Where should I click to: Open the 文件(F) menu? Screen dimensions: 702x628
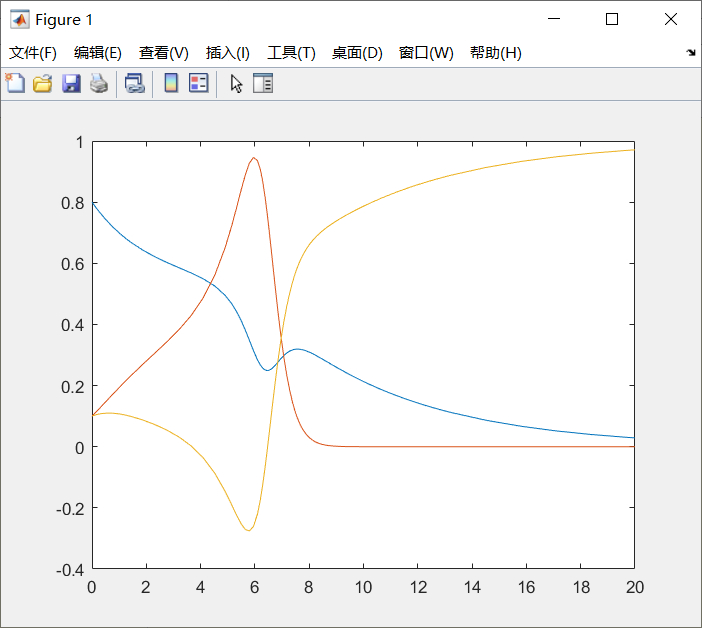(33, 53)
